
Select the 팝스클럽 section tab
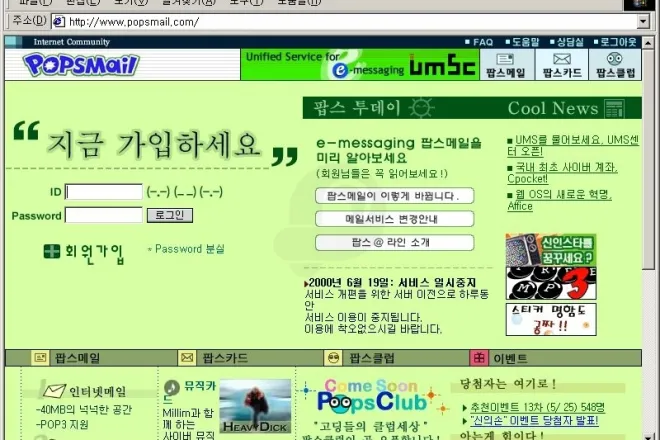point(372,358)
